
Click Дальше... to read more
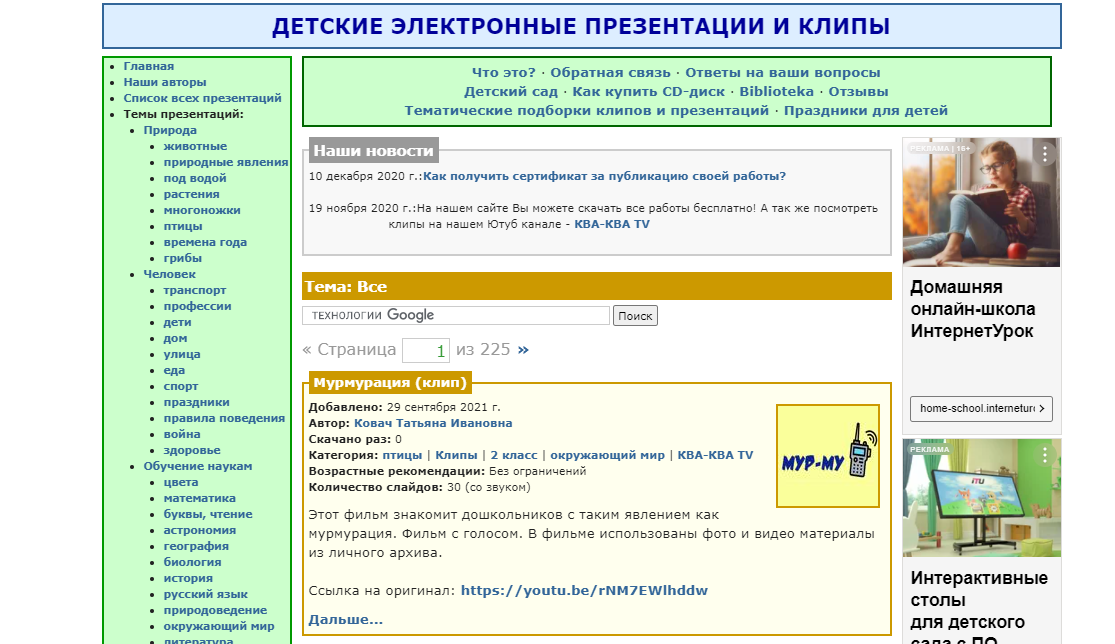[346, 620]
